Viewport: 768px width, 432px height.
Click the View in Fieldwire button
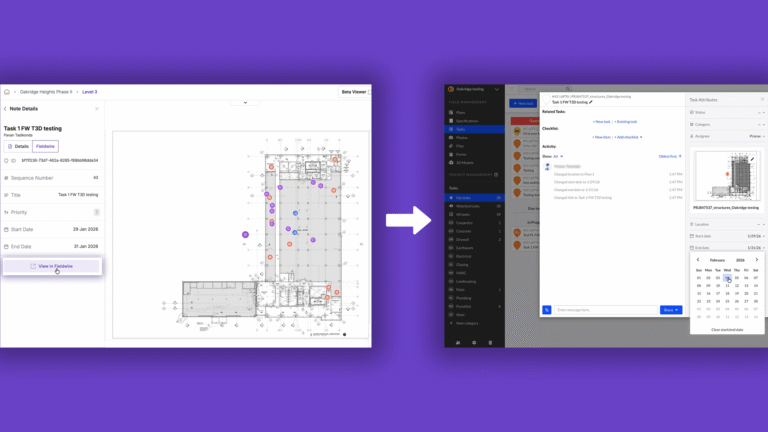pos(51,266)
